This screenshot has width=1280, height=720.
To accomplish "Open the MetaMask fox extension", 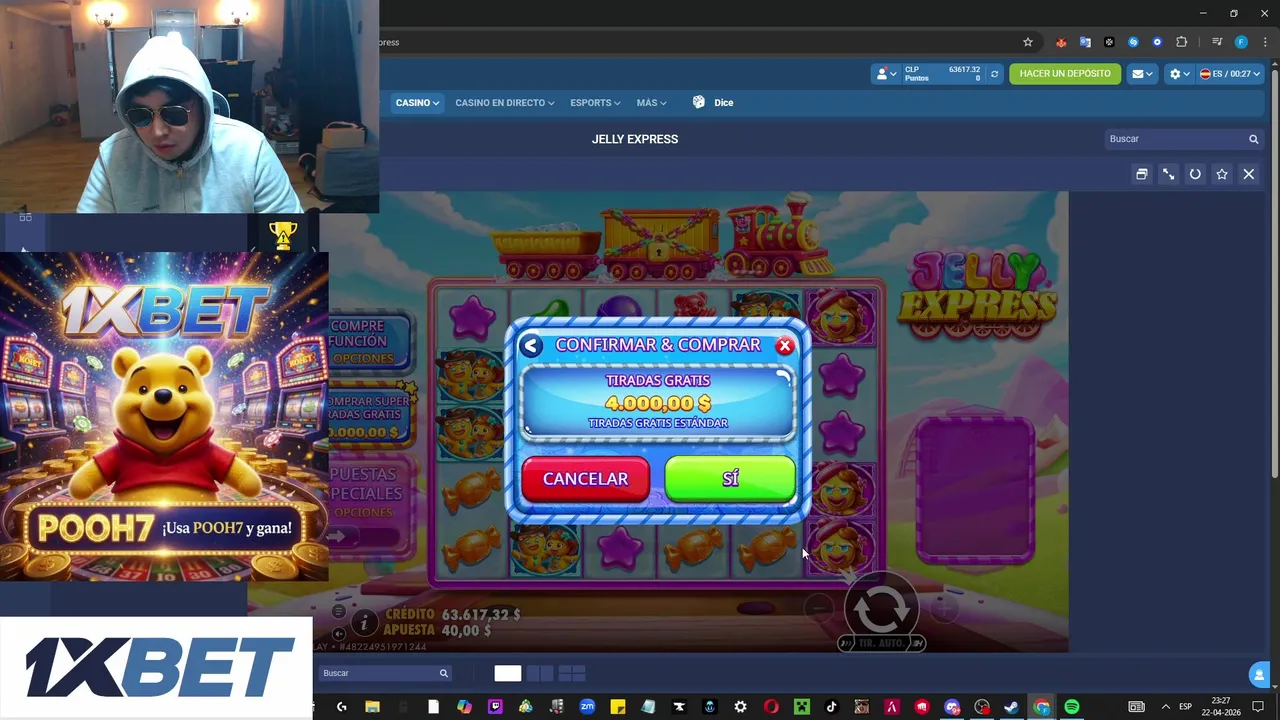I will (x=1061, y=42).
